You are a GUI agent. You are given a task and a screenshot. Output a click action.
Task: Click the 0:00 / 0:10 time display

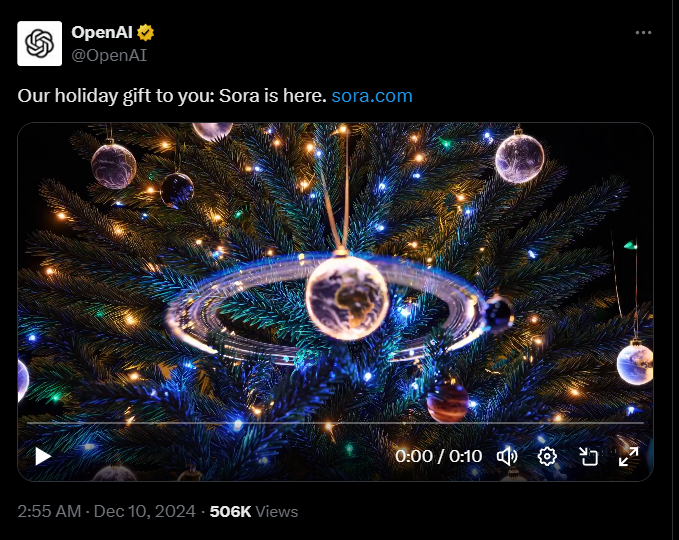438,456
